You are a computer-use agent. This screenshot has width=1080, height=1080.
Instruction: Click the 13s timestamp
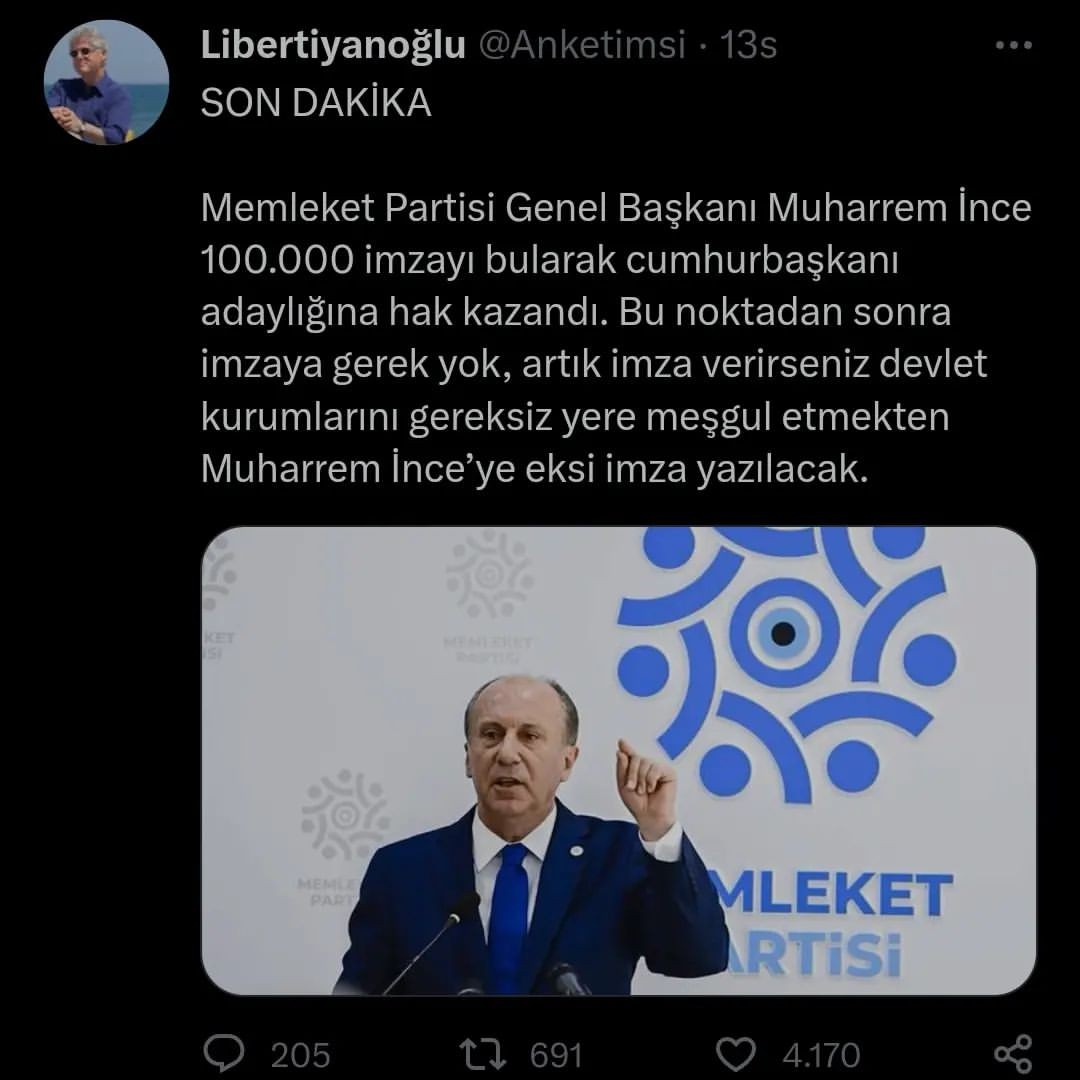[x=749, y=45]
